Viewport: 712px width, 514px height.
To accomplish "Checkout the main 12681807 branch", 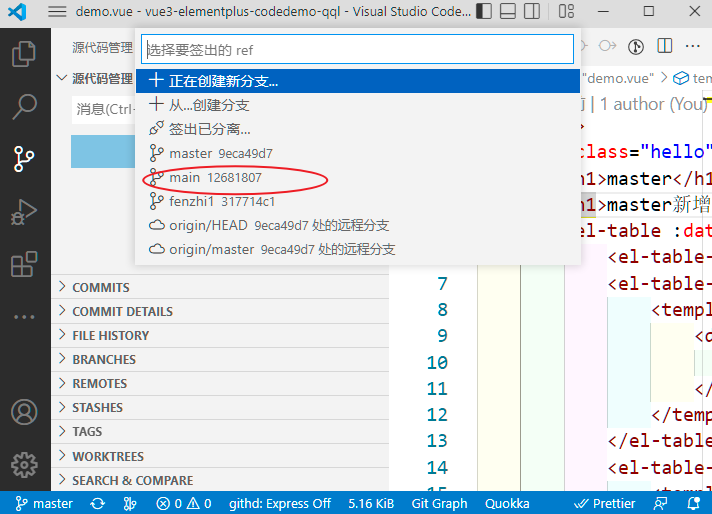I will (358, 177).
